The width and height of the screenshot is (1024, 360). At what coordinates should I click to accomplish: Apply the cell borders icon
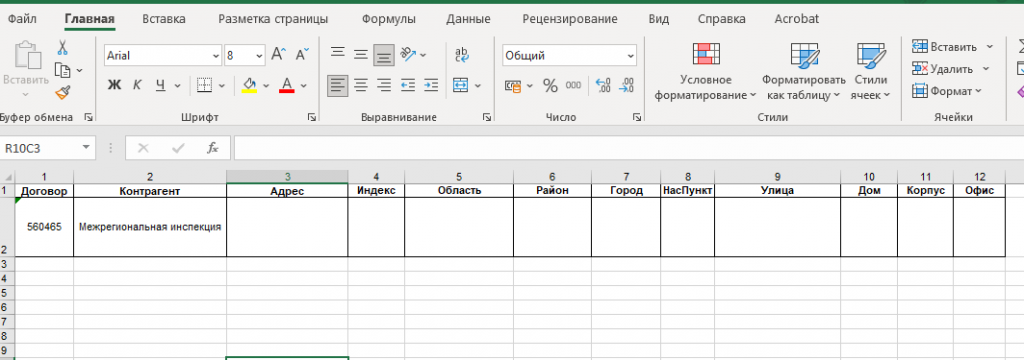(x=205, y=85)
